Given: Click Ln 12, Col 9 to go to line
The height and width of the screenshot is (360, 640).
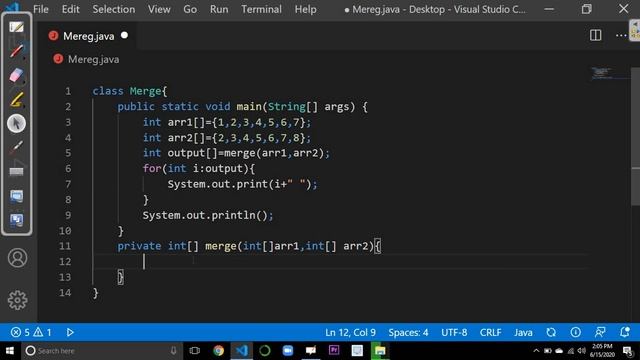Looking at the screenshot, I should pos(350,332).
